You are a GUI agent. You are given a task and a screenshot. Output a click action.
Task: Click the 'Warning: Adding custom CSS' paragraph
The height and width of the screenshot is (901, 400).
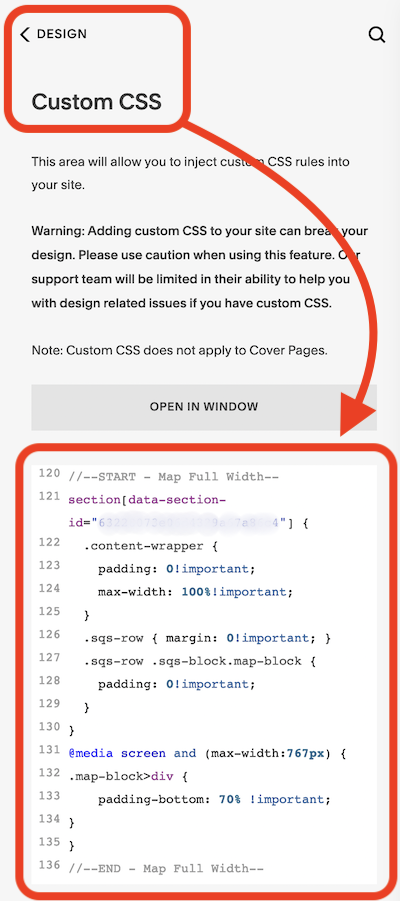click(199, 267)
